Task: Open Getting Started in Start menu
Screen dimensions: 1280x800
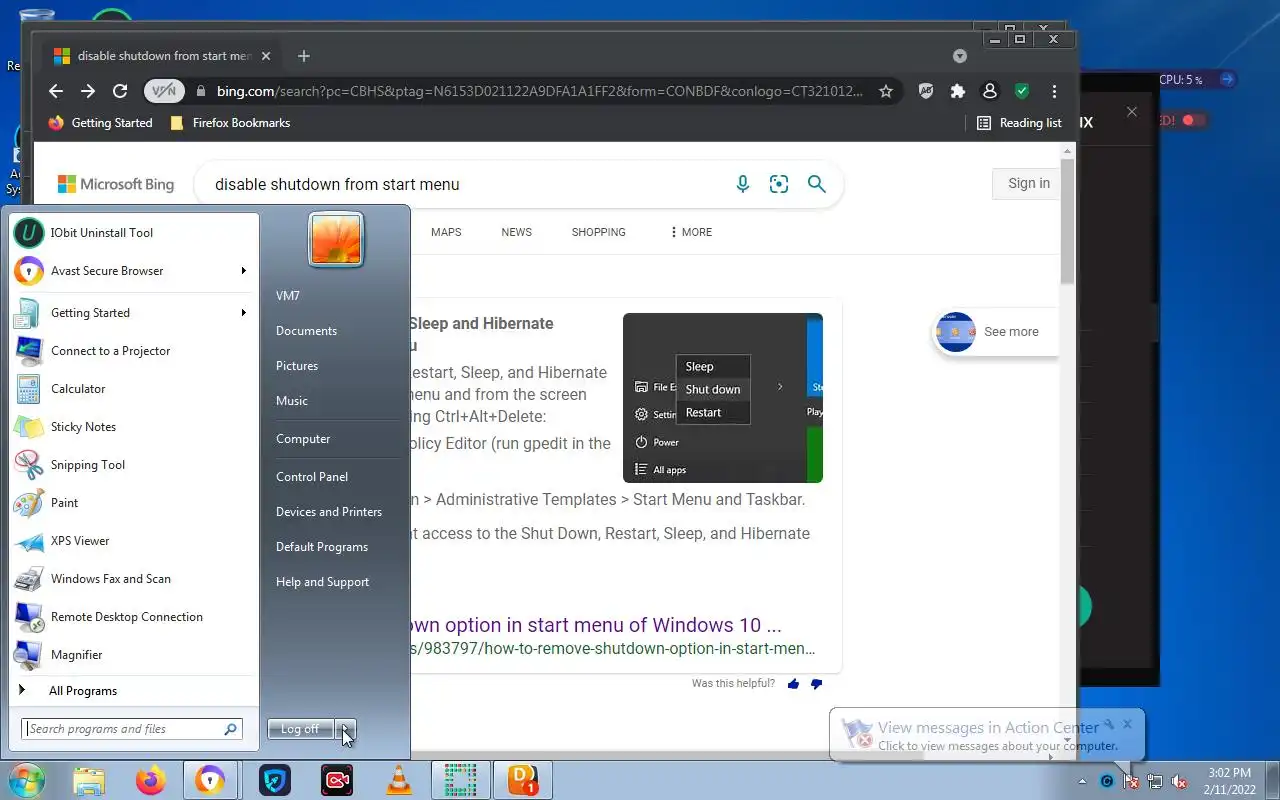Action: pos(133,313)
